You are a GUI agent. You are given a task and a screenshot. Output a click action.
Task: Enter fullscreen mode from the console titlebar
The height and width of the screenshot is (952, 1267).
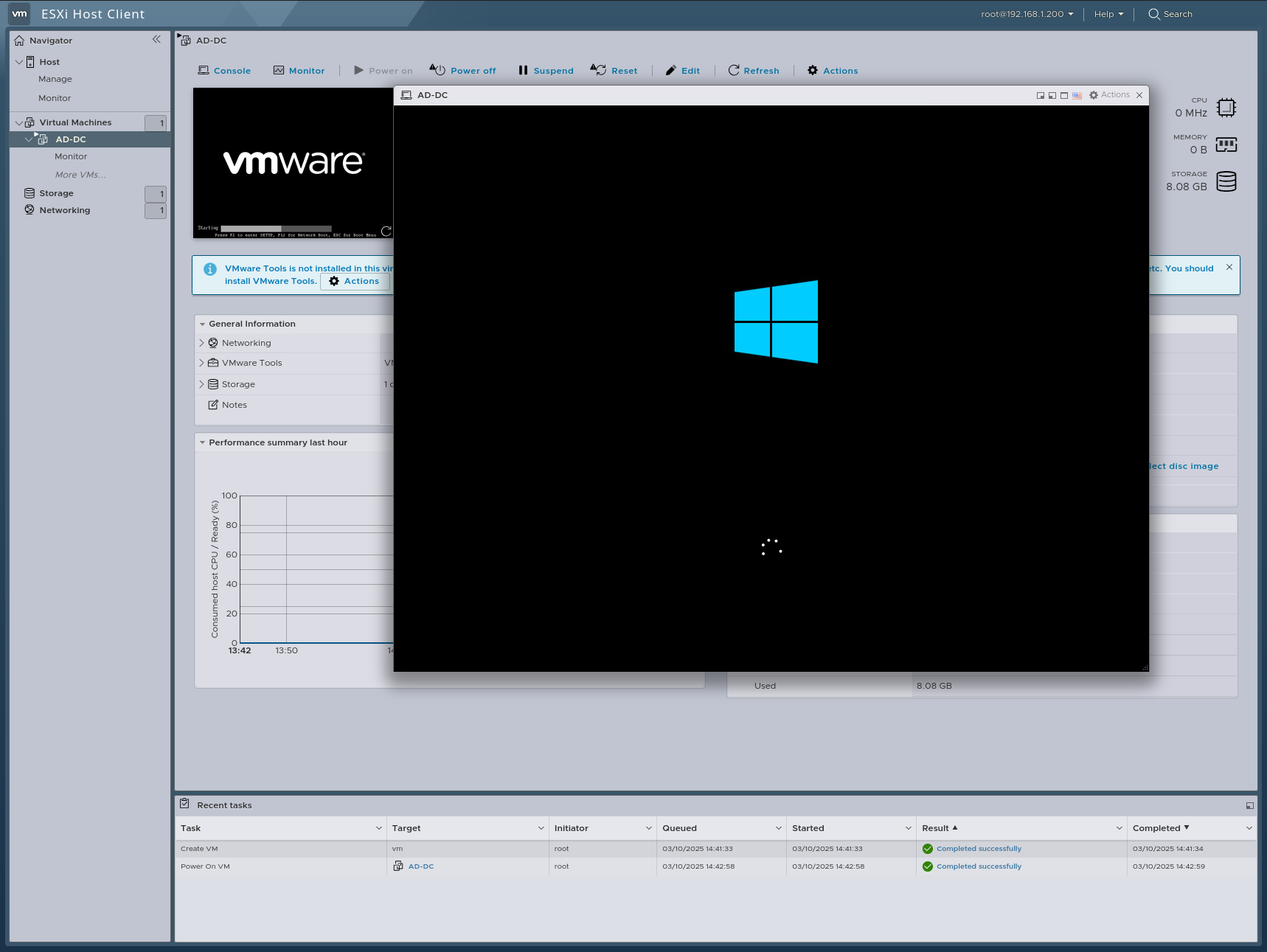1064,95
